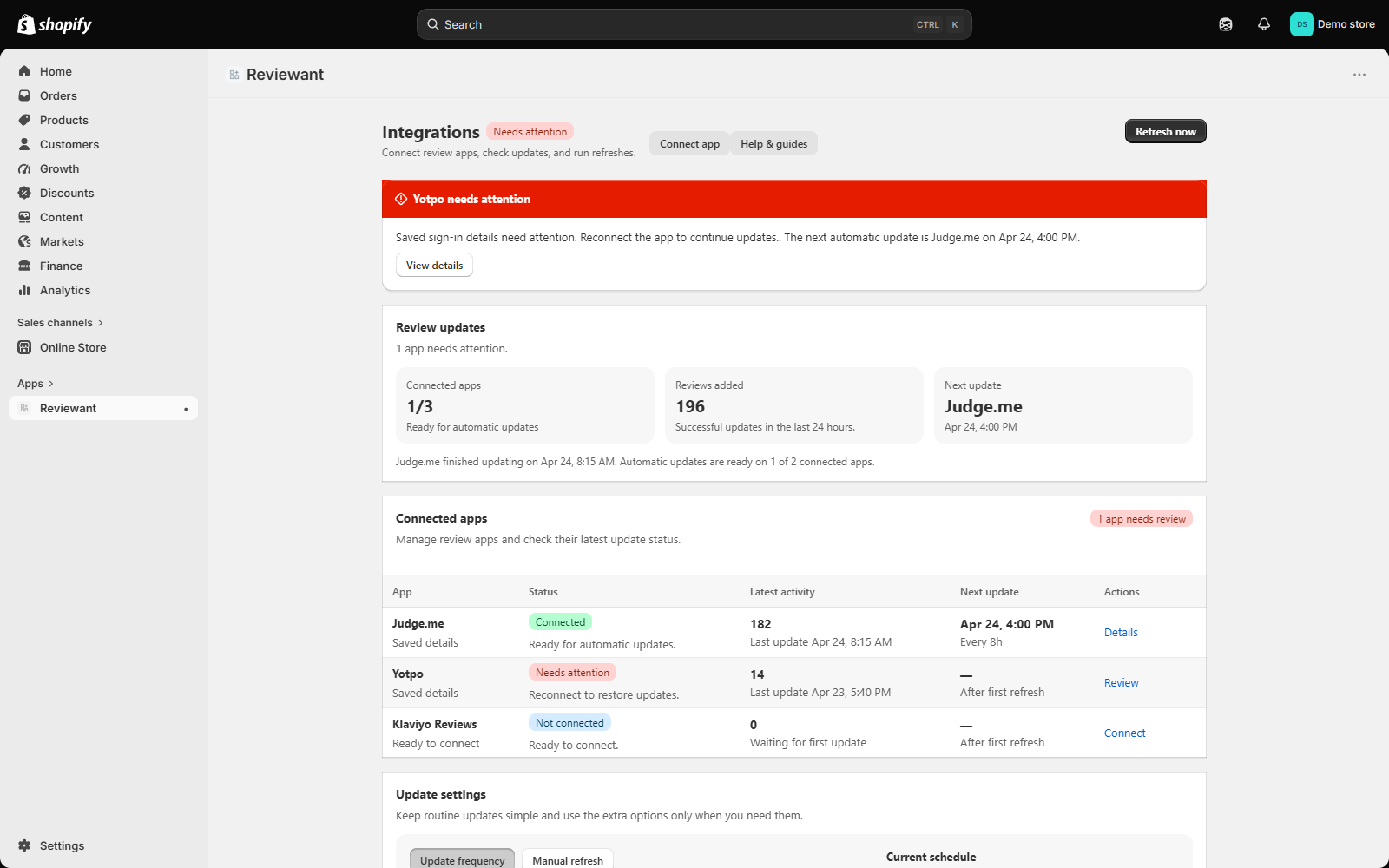Click the Growth gauge icon
This screenshot has height=868, width=1389.
coord(24,168)
